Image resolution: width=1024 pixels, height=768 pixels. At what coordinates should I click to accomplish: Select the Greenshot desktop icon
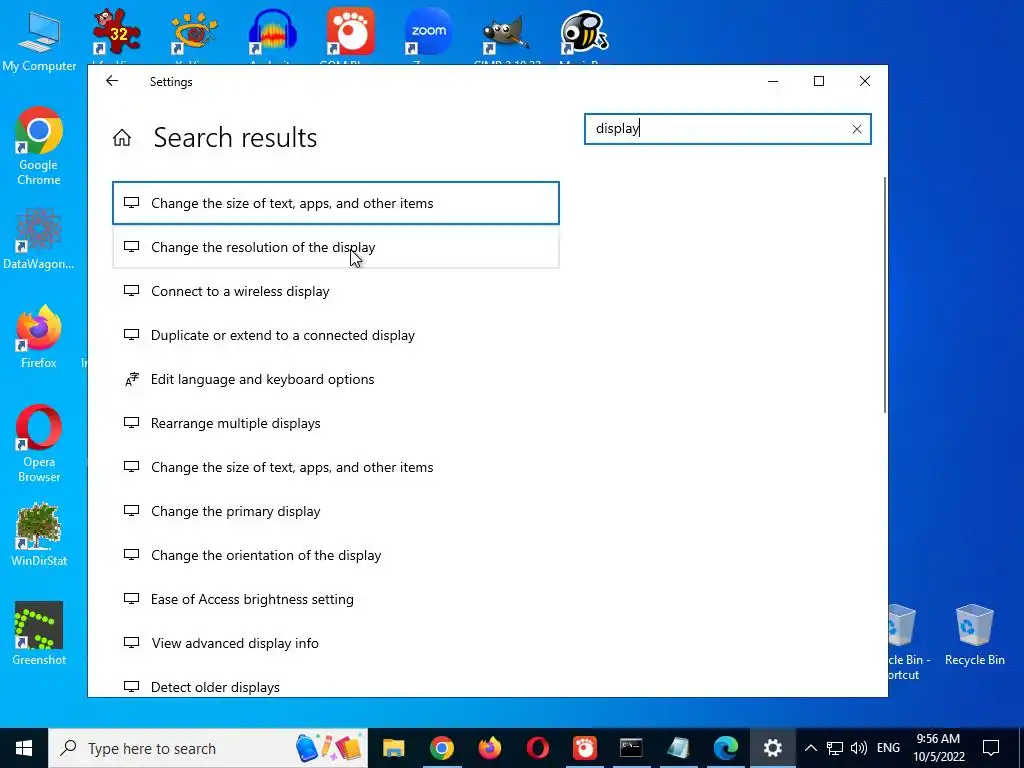point(39,633)
